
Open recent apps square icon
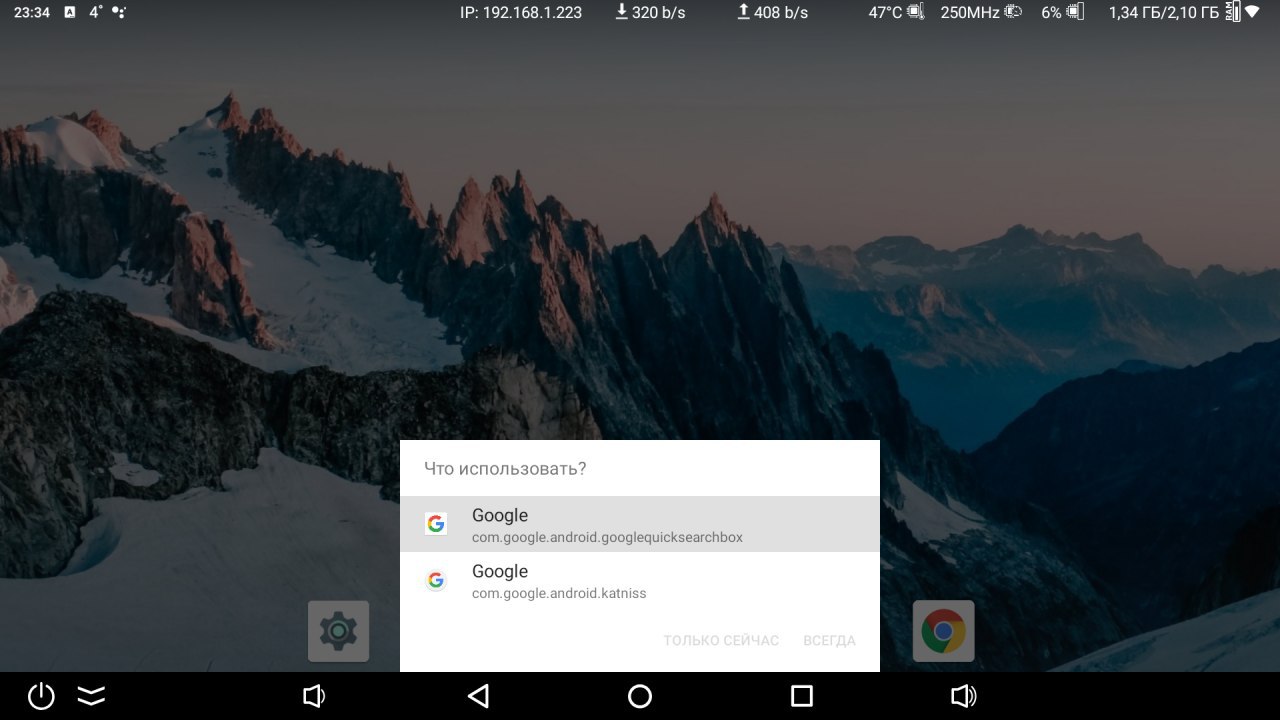point(802,696)
